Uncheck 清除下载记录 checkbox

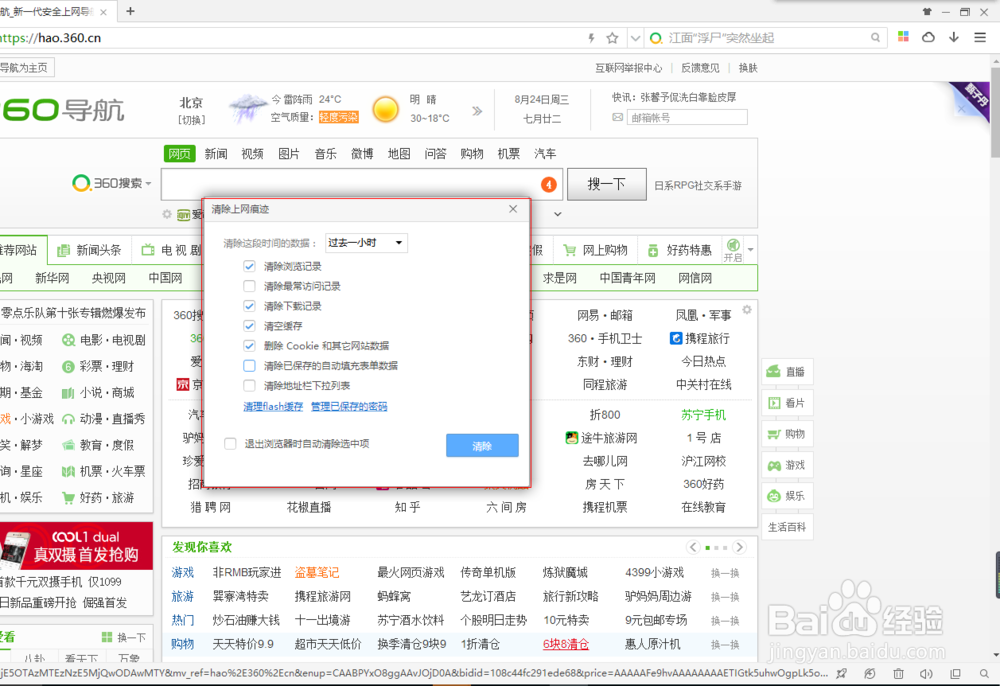[249, 305]
